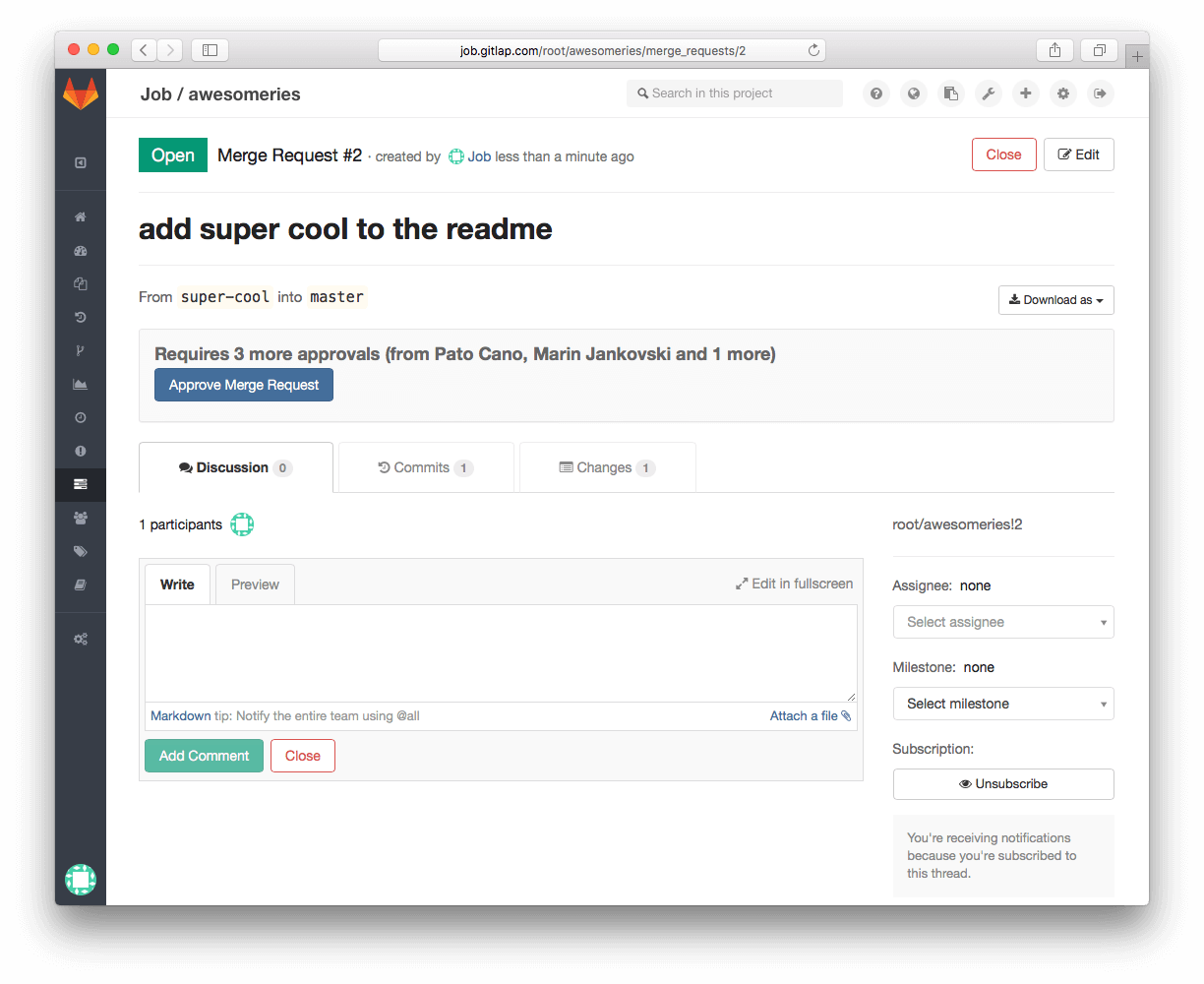Expand the Download as dropdown
This screenshot has width=1204, height=984.
(x=1055, y=300)
